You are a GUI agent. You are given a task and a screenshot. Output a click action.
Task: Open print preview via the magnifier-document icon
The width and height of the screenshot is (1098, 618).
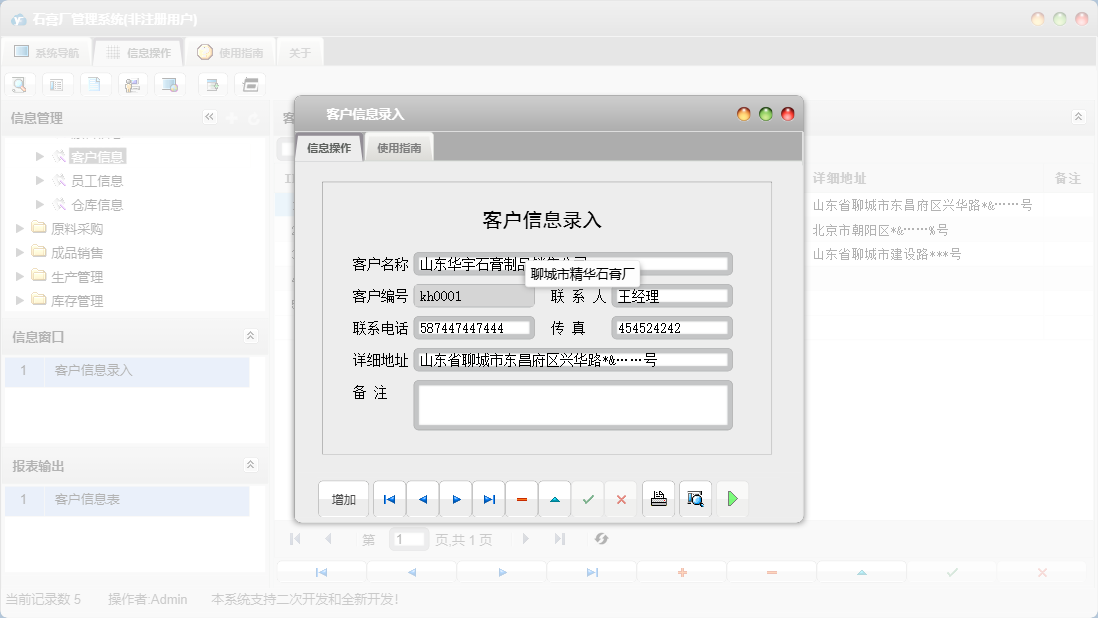click(694, 498)
